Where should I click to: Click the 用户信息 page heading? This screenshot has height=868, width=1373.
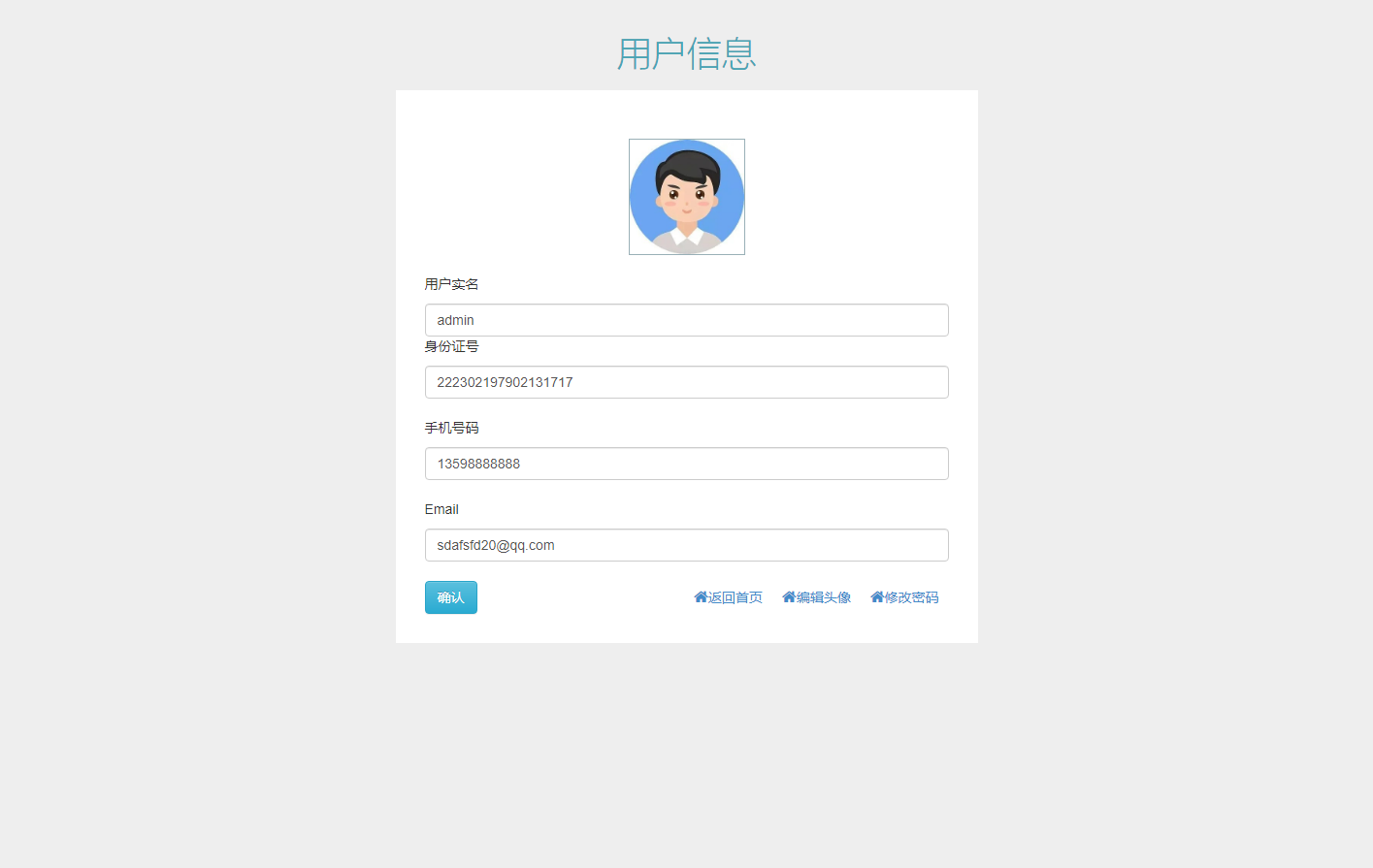click(687, 53)
